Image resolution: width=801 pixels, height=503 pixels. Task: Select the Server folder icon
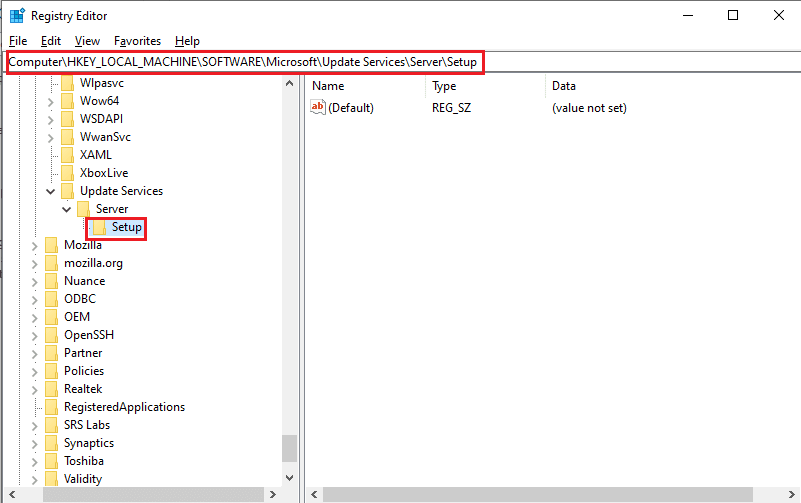point(83,209)
